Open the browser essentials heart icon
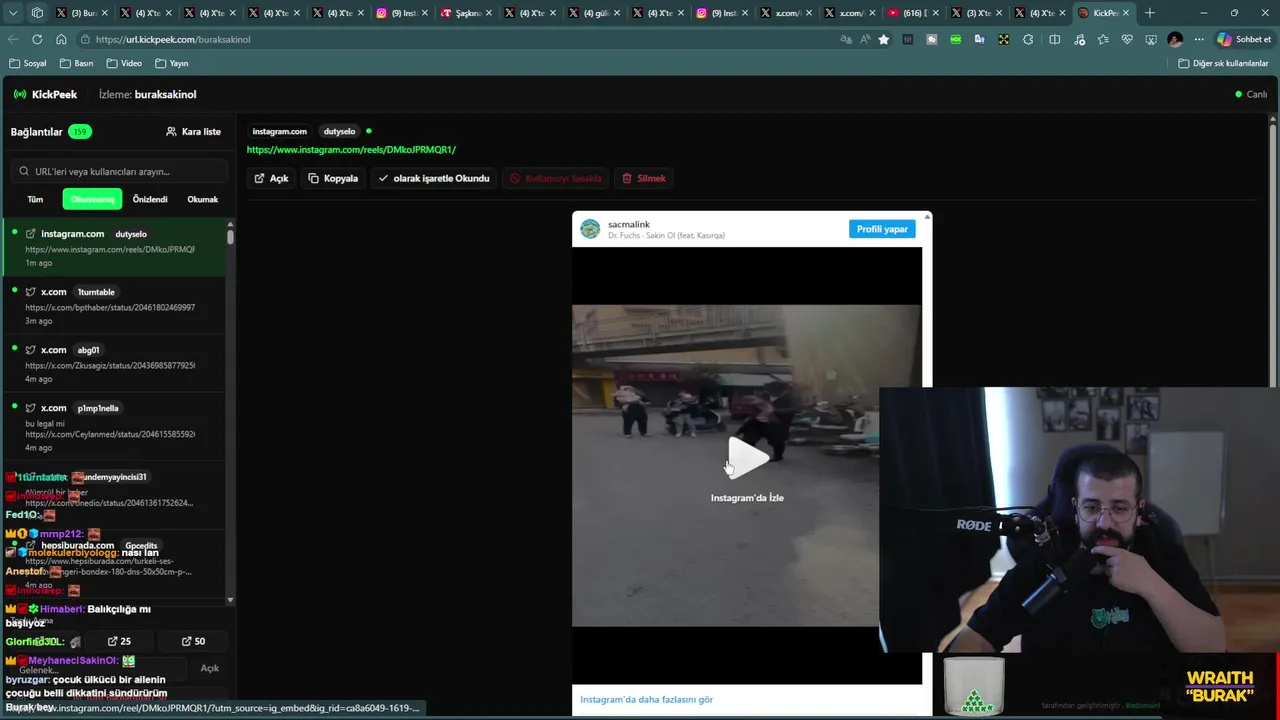The height and width of the screenshot is (720, 1280). (1127, 39)
